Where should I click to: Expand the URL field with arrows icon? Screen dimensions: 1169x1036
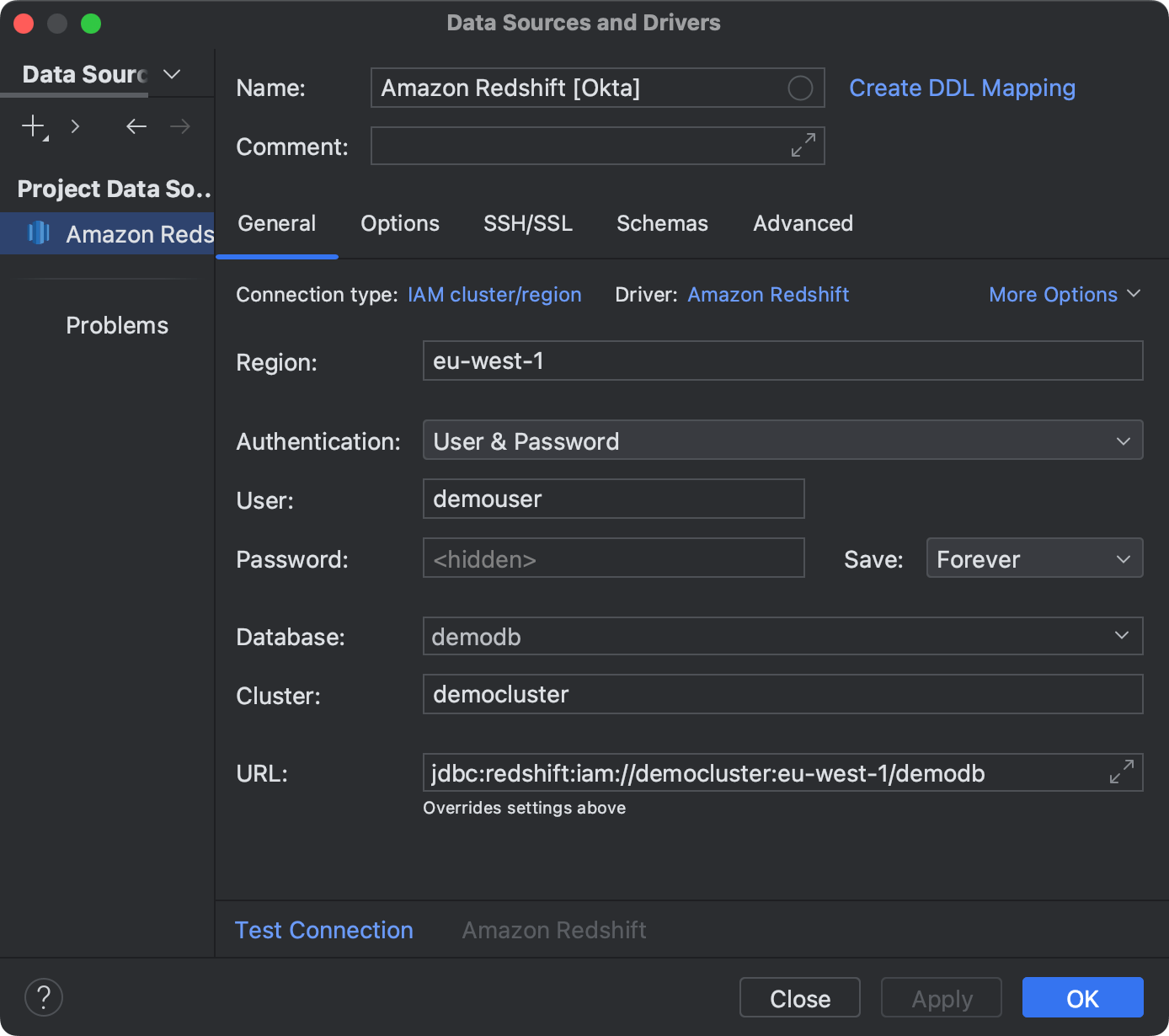[x=1121, y=772]
